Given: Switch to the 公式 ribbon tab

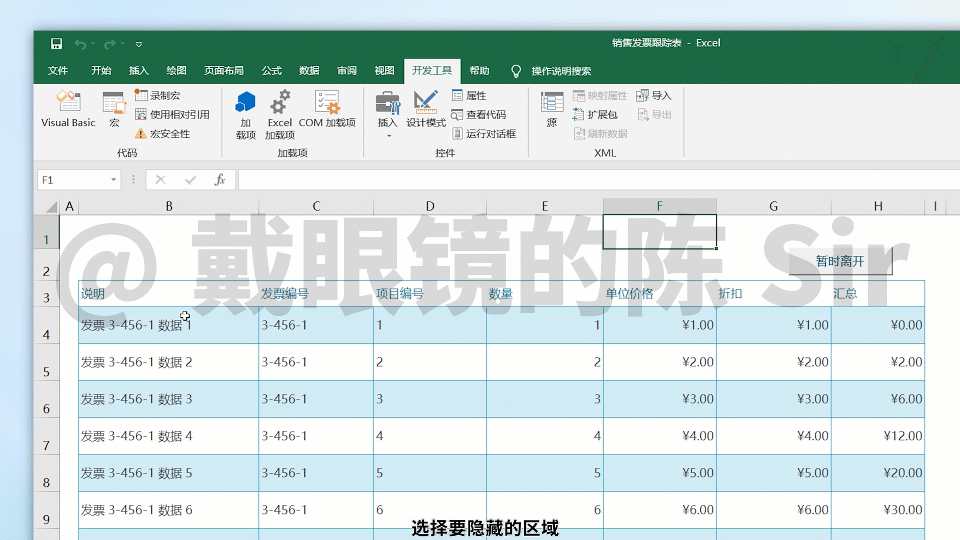Looking at the screenshot, I should tap(271, 70).
